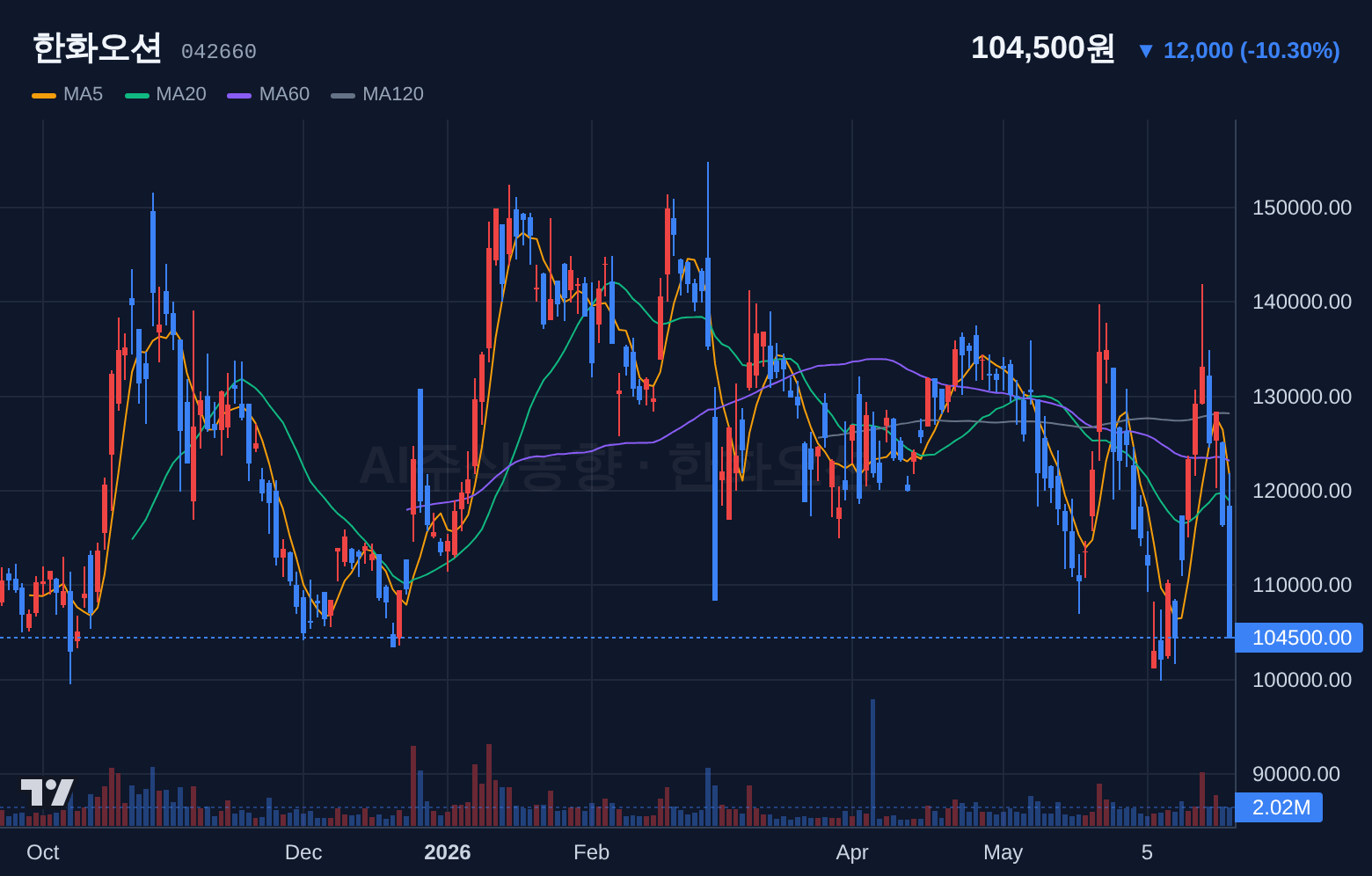The image size is (1372, 876).
Task: Click the tallest volume bar near Apr
Action: click(x=872, y=763)
